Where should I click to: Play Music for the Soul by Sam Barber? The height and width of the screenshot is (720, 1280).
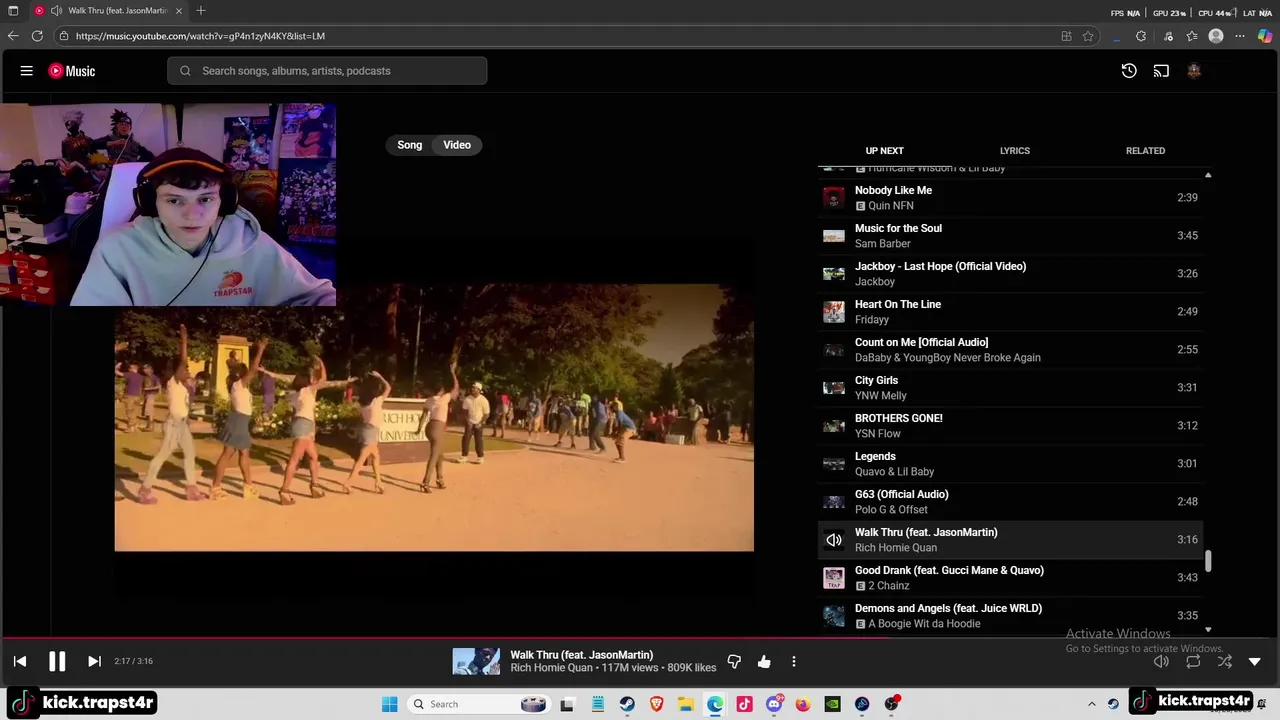[x=1010, y=236]
